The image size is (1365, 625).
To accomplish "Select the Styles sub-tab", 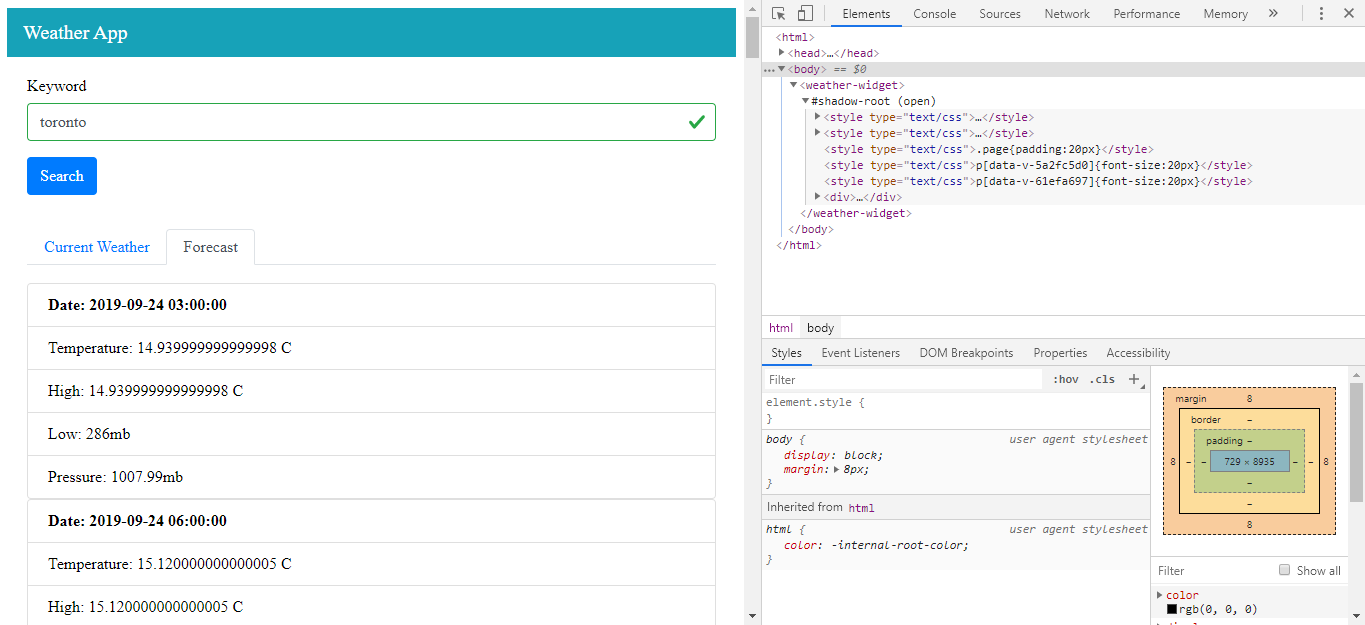I will point(786,353).
